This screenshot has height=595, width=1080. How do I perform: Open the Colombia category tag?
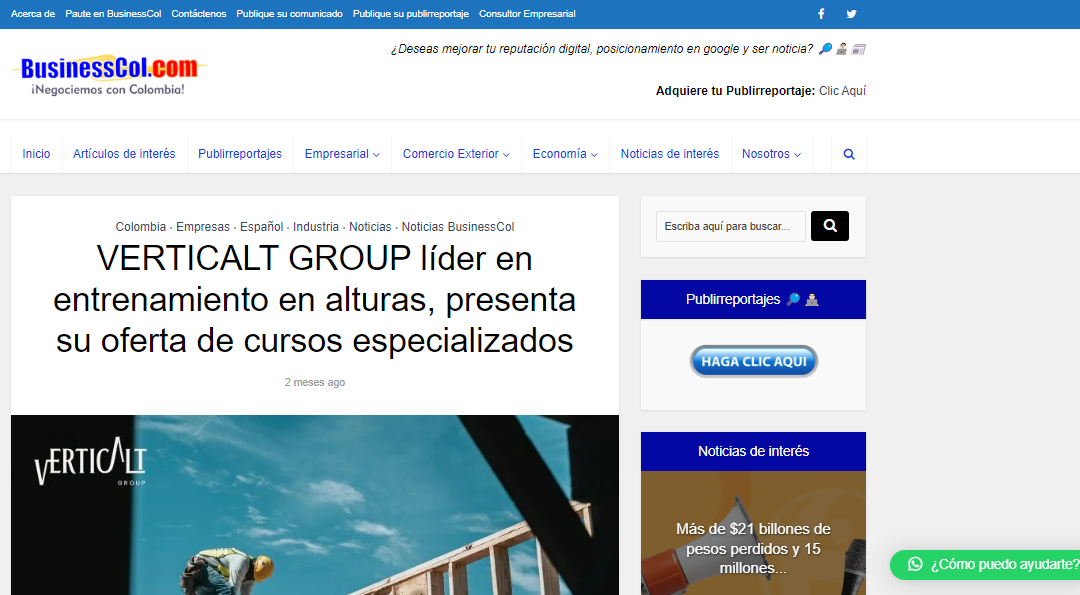[x=141, y=227]
